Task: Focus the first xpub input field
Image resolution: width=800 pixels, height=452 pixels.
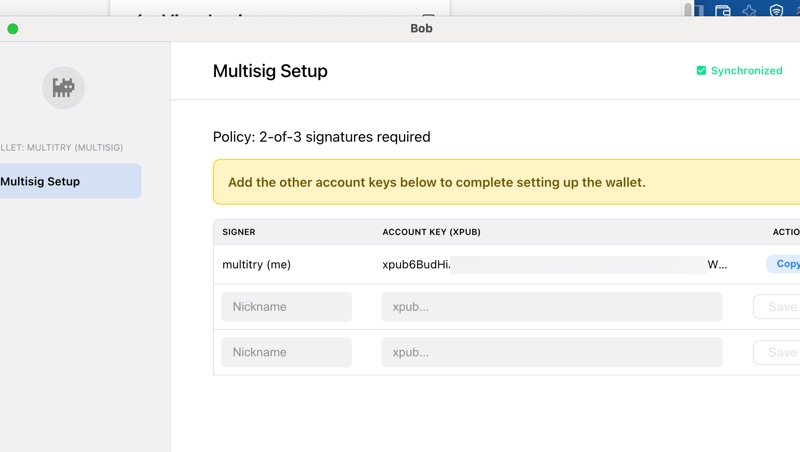Action: (x=551, y=307)
